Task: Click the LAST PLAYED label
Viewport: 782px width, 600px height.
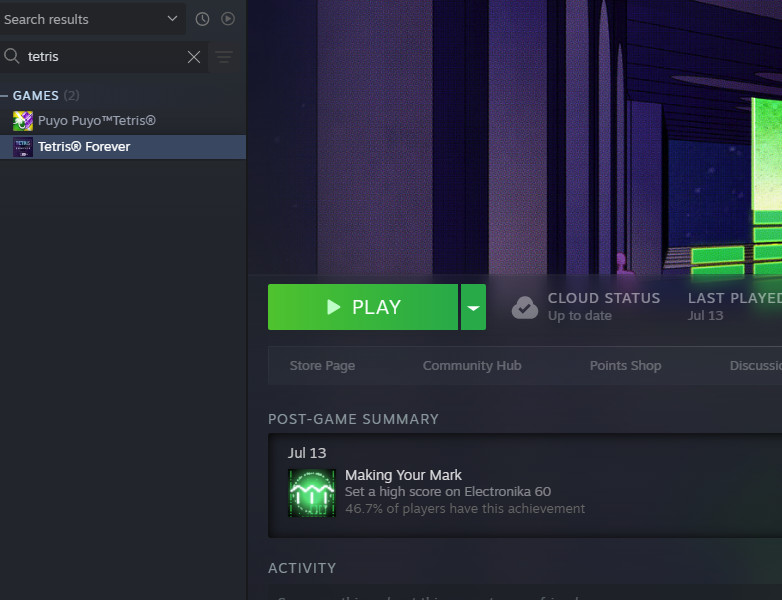Action: coord(735,298)
